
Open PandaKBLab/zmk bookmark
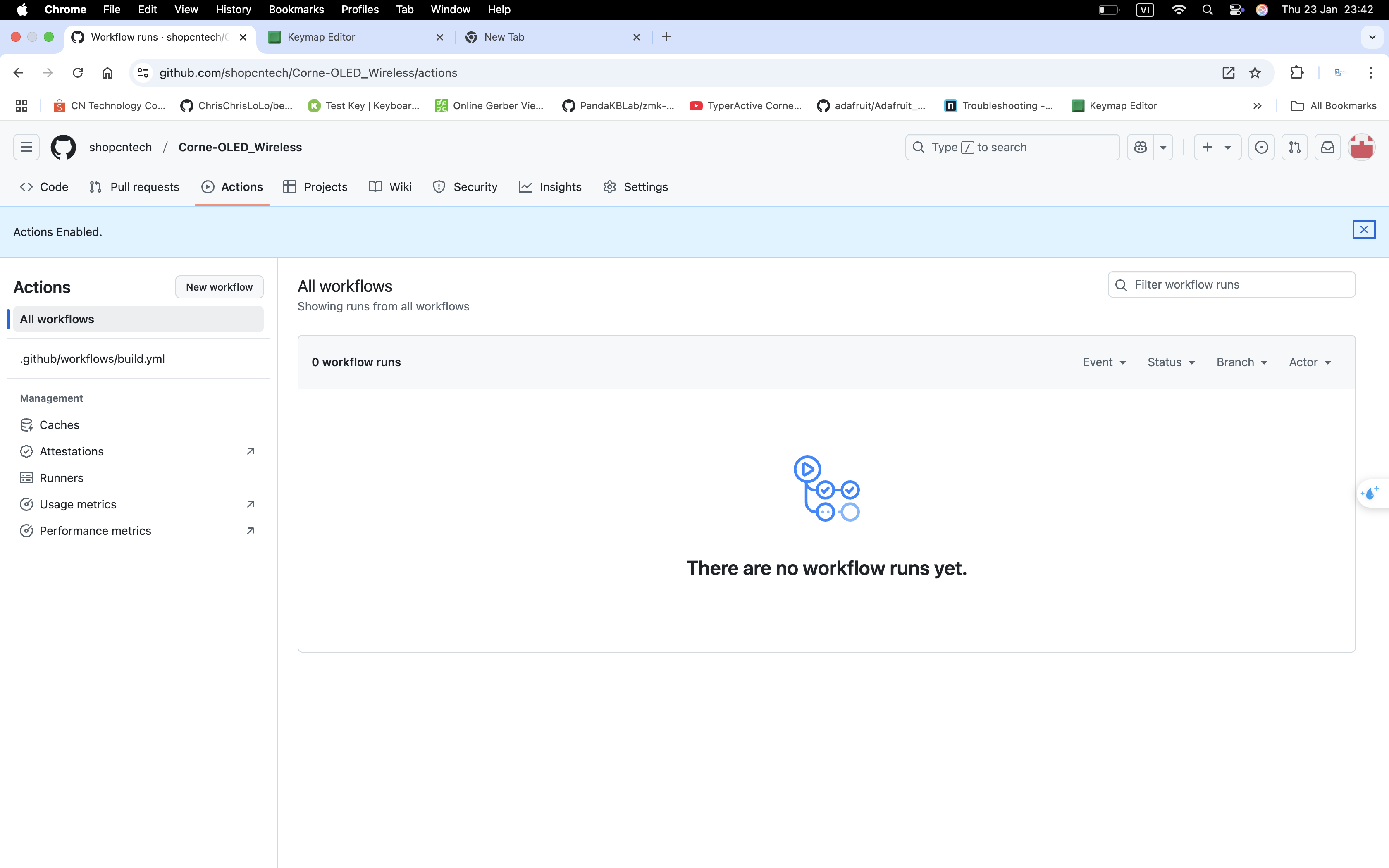click(618, 106)
